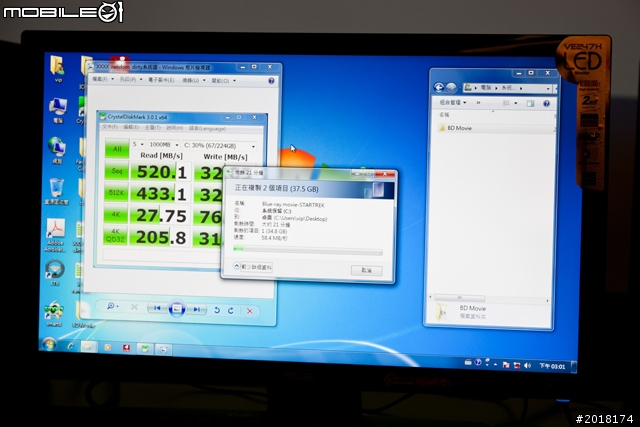
Task: Open the Photo Viewer zoom magnifier control
Action: click(112, 306)
